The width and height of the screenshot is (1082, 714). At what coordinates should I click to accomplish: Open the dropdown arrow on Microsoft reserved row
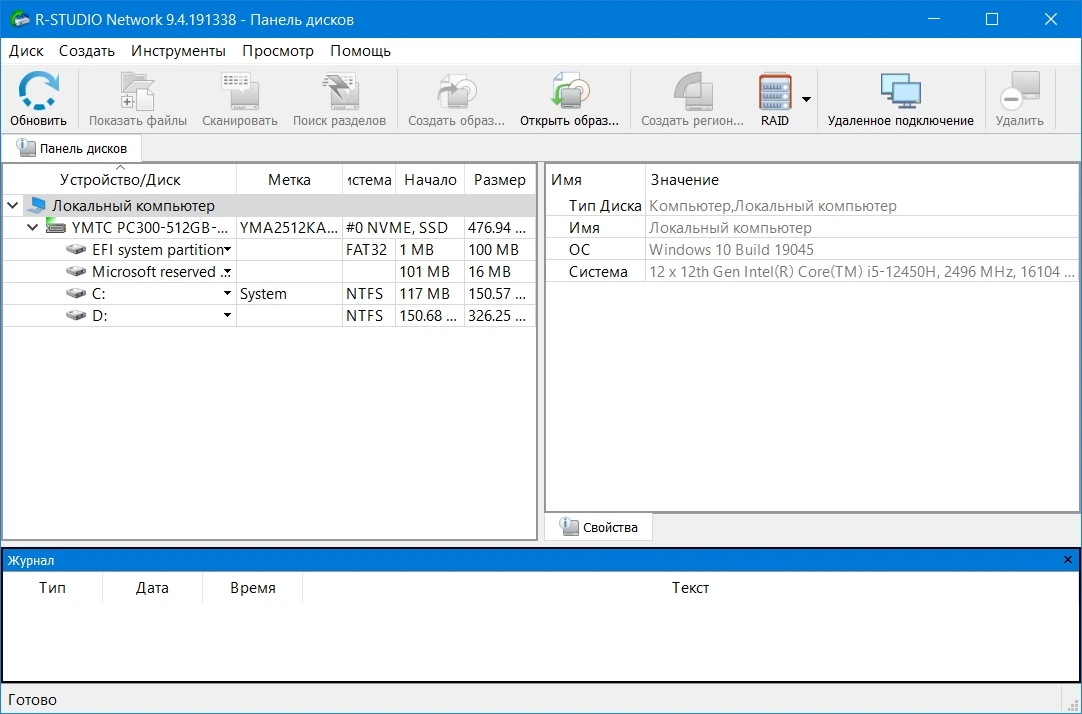pos(227,272)
